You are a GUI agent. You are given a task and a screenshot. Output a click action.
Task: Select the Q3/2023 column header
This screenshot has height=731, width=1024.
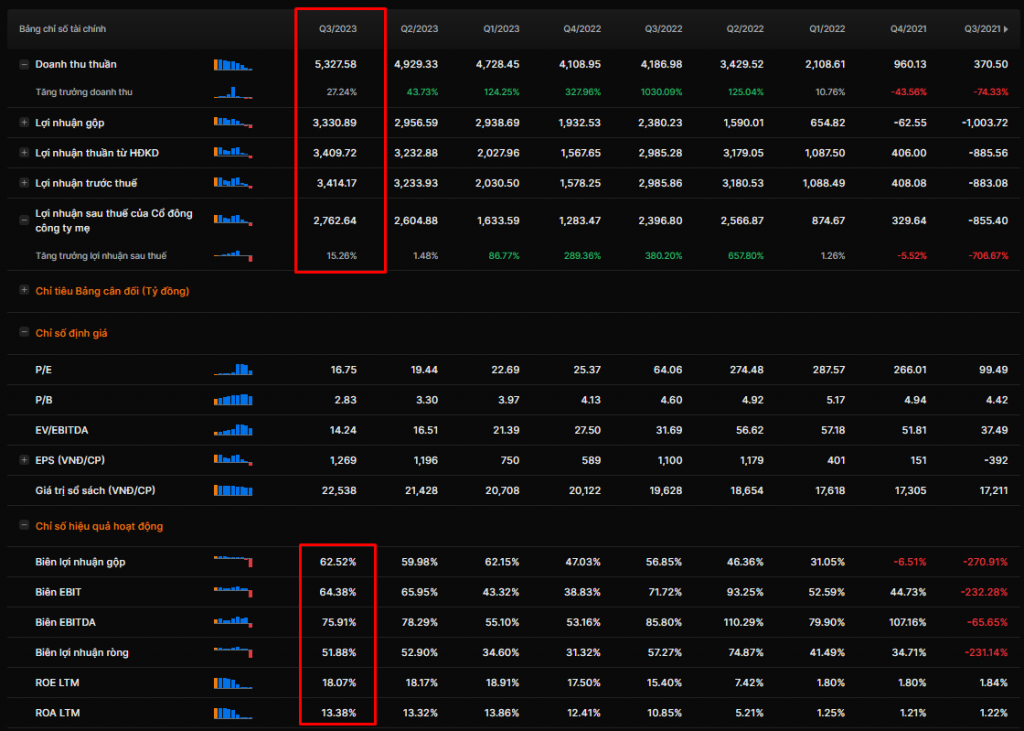point(339,29)
